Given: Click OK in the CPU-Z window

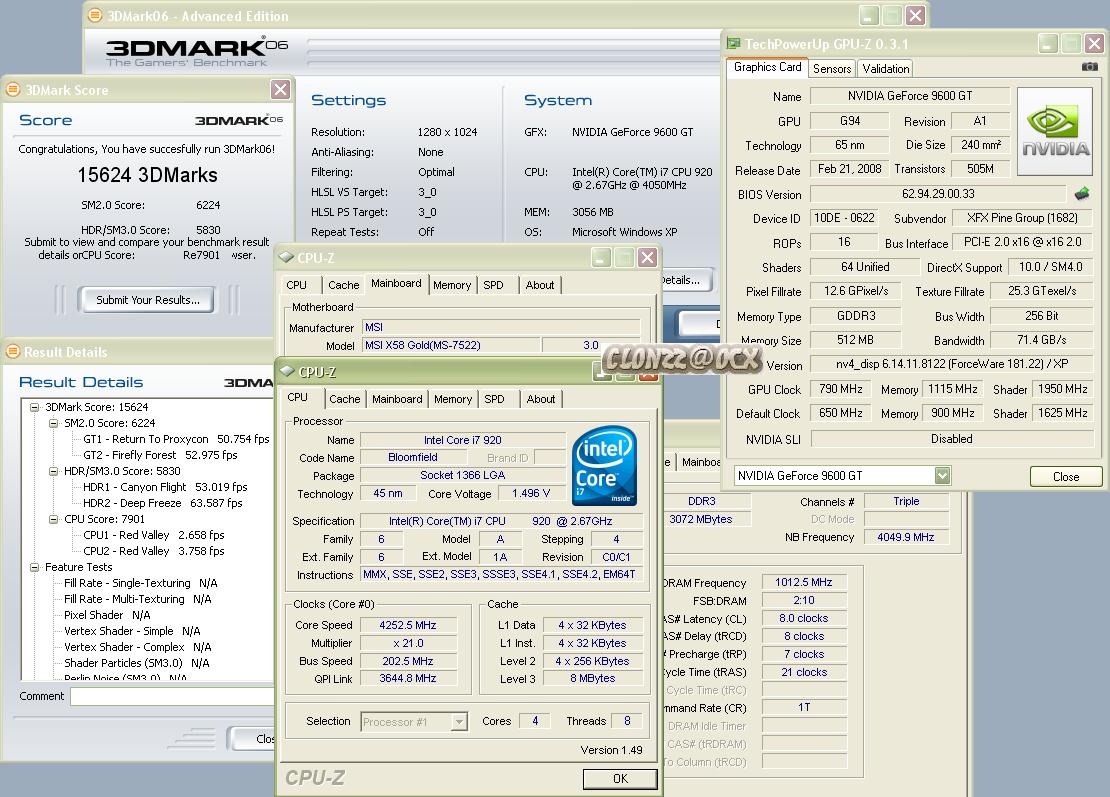Looking at the screenshot, I should point(620,779).
